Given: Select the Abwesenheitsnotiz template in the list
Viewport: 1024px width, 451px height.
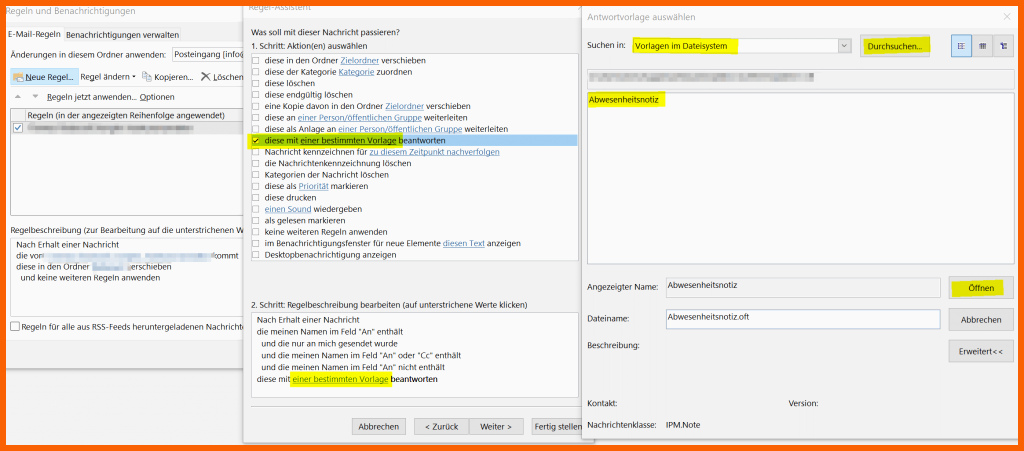Looking at the screenshot, I should 626,101.
